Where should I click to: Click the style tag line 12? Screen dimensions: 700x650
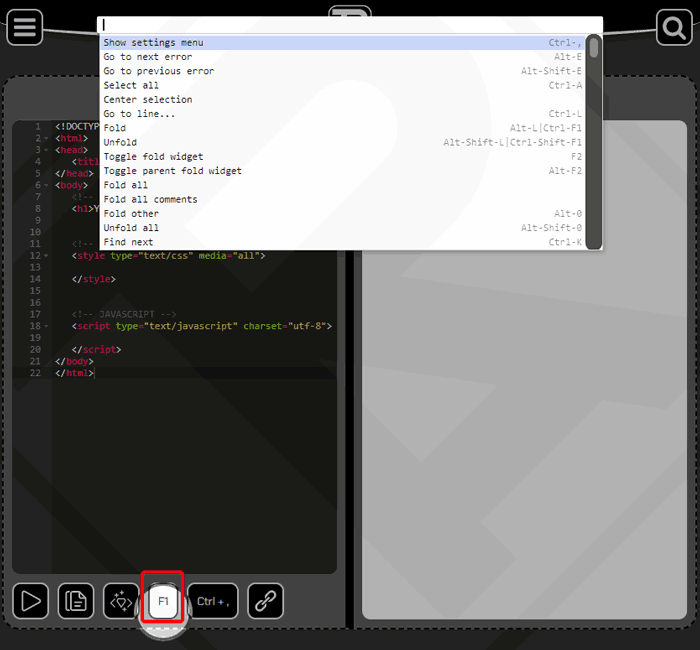pos(168,256)
